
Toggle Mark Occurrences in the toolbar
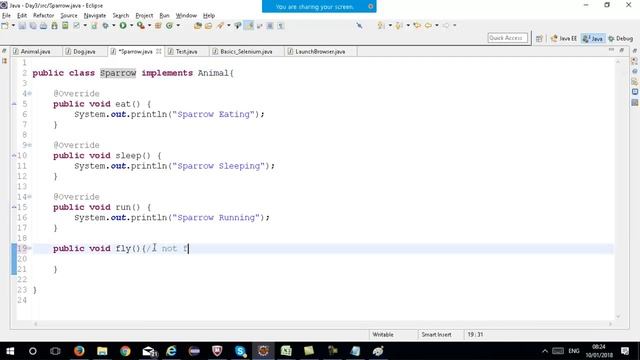click(x=249, y=26)
